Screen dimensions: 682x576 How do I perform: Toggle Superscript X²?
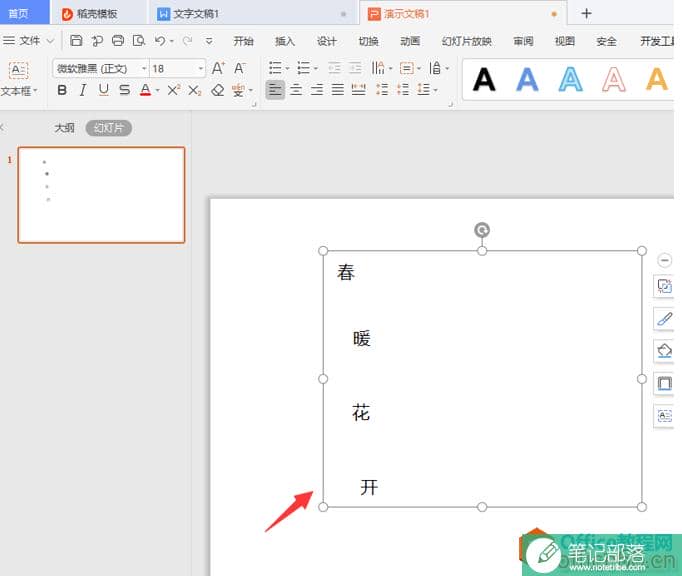click(x=173, y=90)
